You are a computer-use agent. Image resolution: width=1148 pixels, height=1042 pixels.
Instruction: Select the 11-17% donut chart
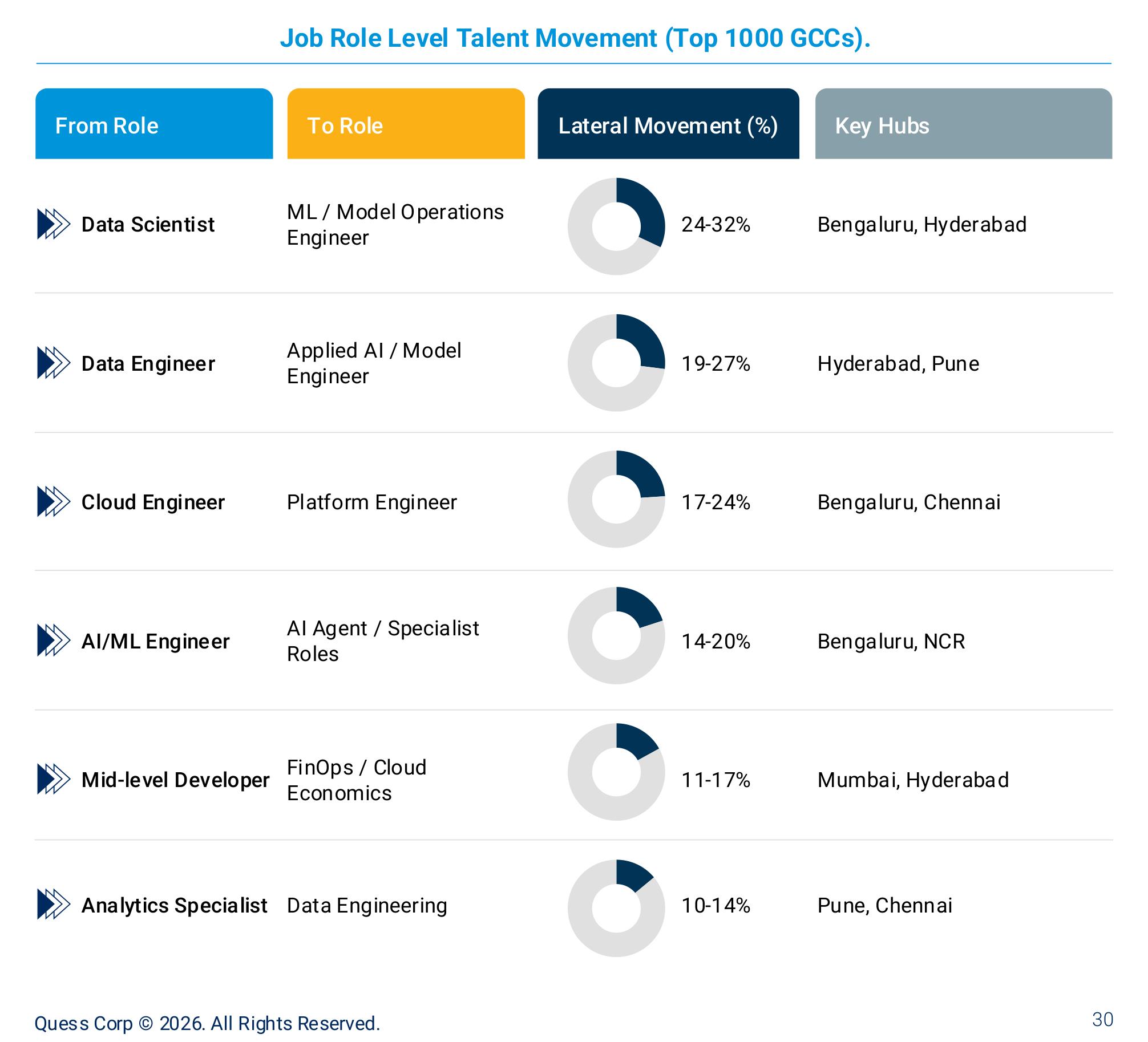[616, 772]
